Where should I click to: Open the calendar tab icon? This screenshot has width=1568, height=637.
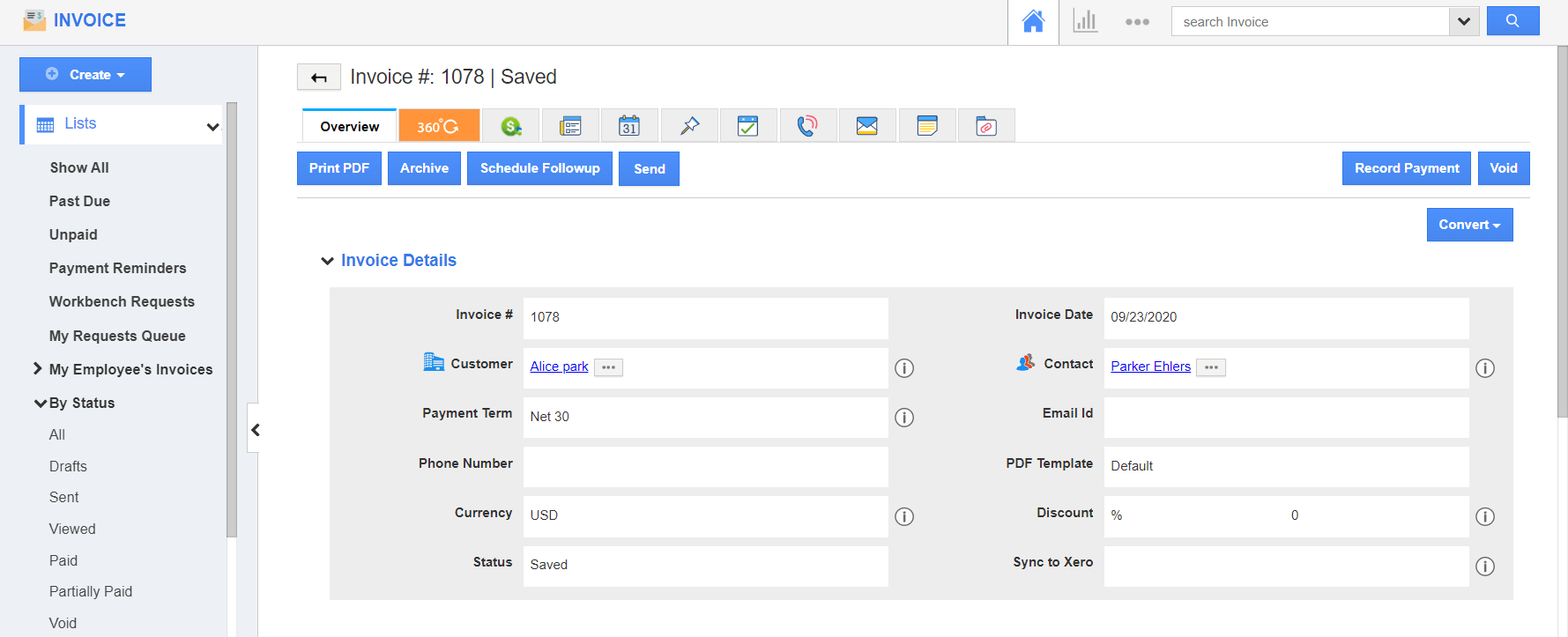tap(629, 126)
